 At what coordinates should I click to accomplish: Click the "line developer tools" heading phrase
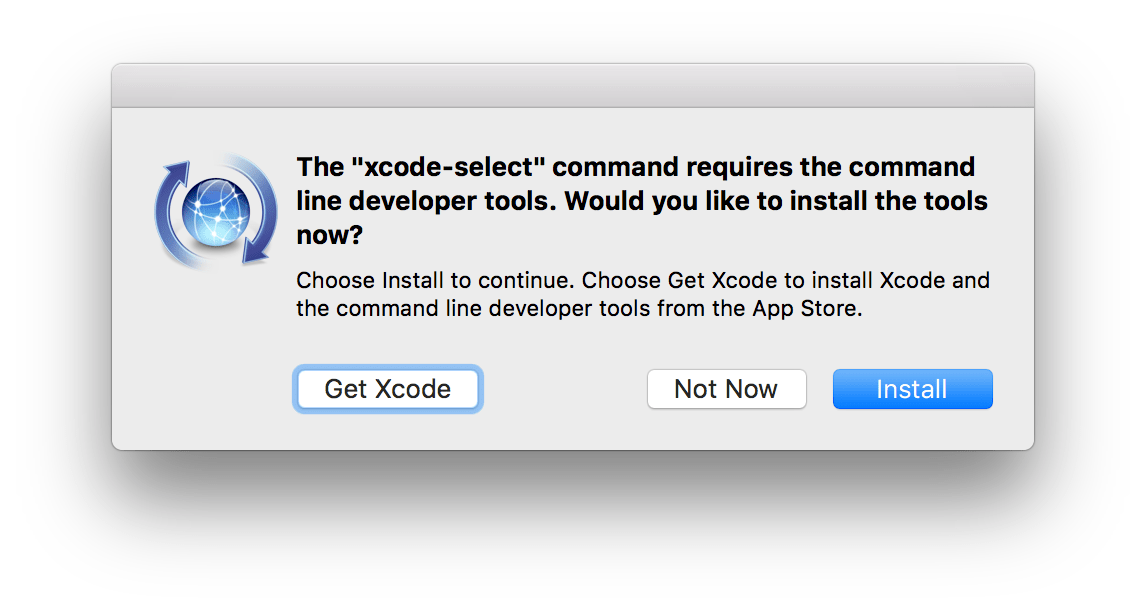point(422,201)
